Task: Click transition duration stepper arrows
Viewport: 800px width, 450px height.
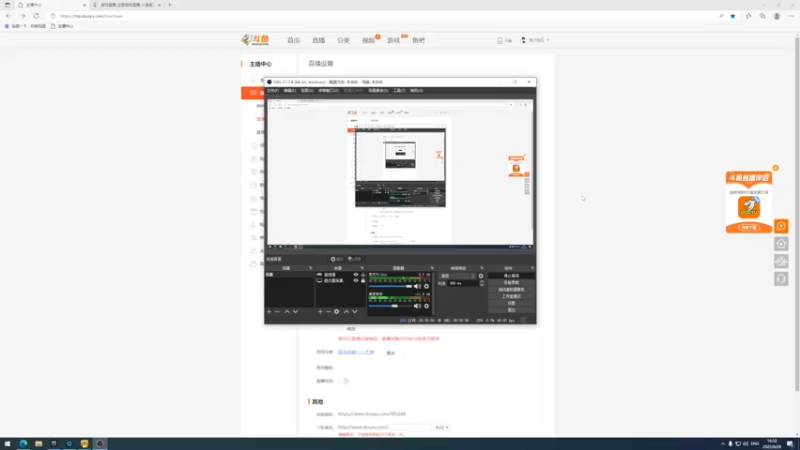Action: 482,283
